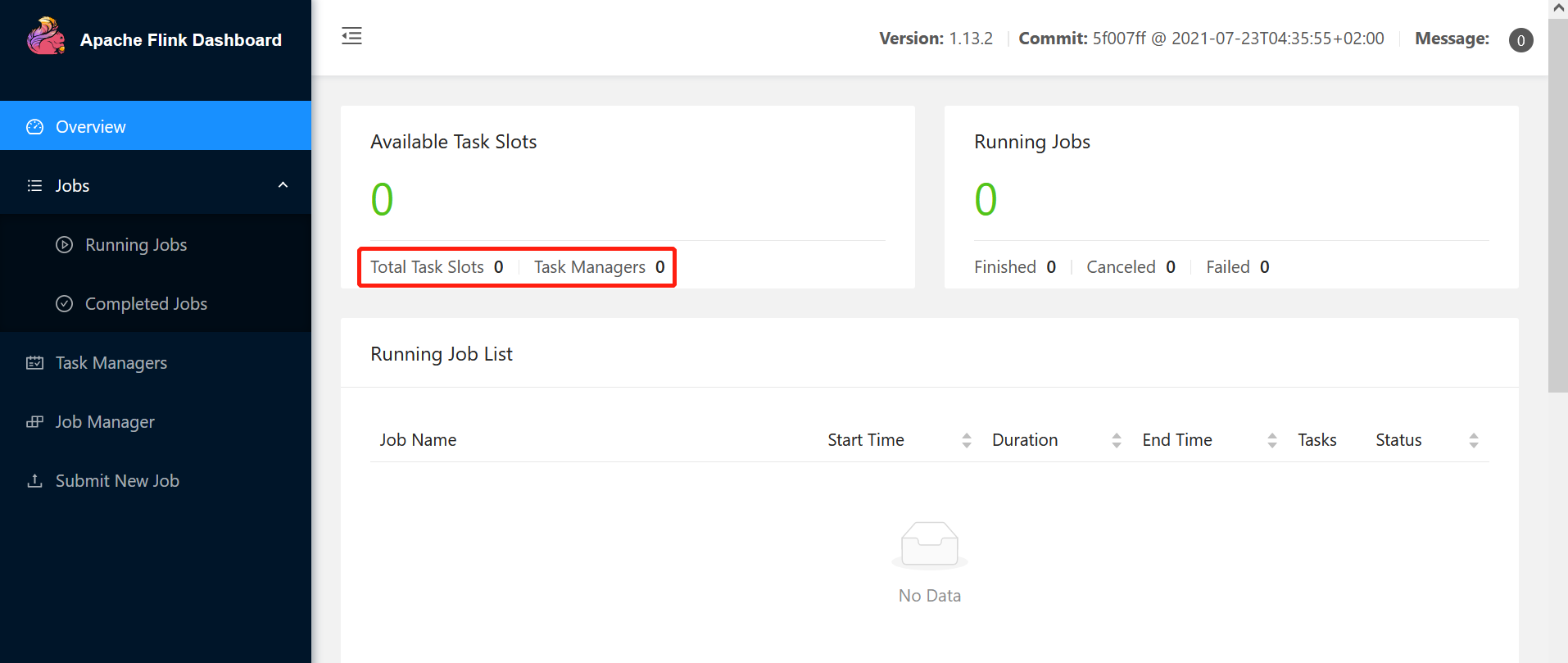Sort job list by End Time

click(x=1271, y=440)
